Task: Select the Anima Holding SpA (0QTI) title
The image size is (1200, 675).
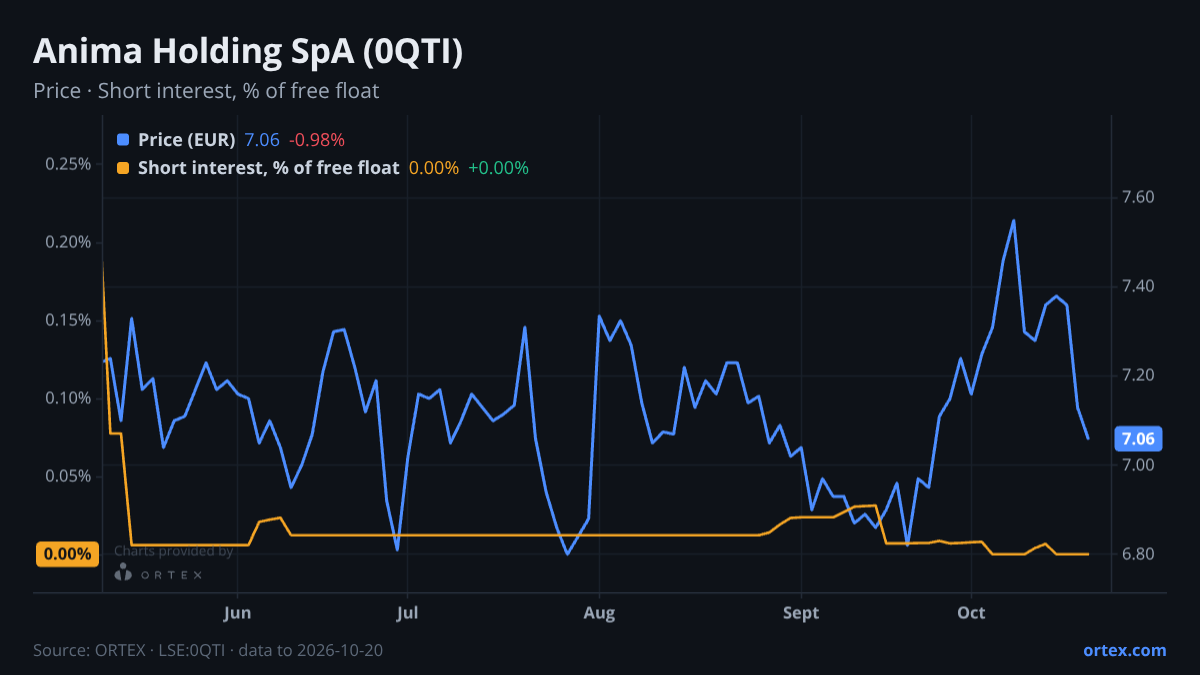Action: [x=248, y=52]
